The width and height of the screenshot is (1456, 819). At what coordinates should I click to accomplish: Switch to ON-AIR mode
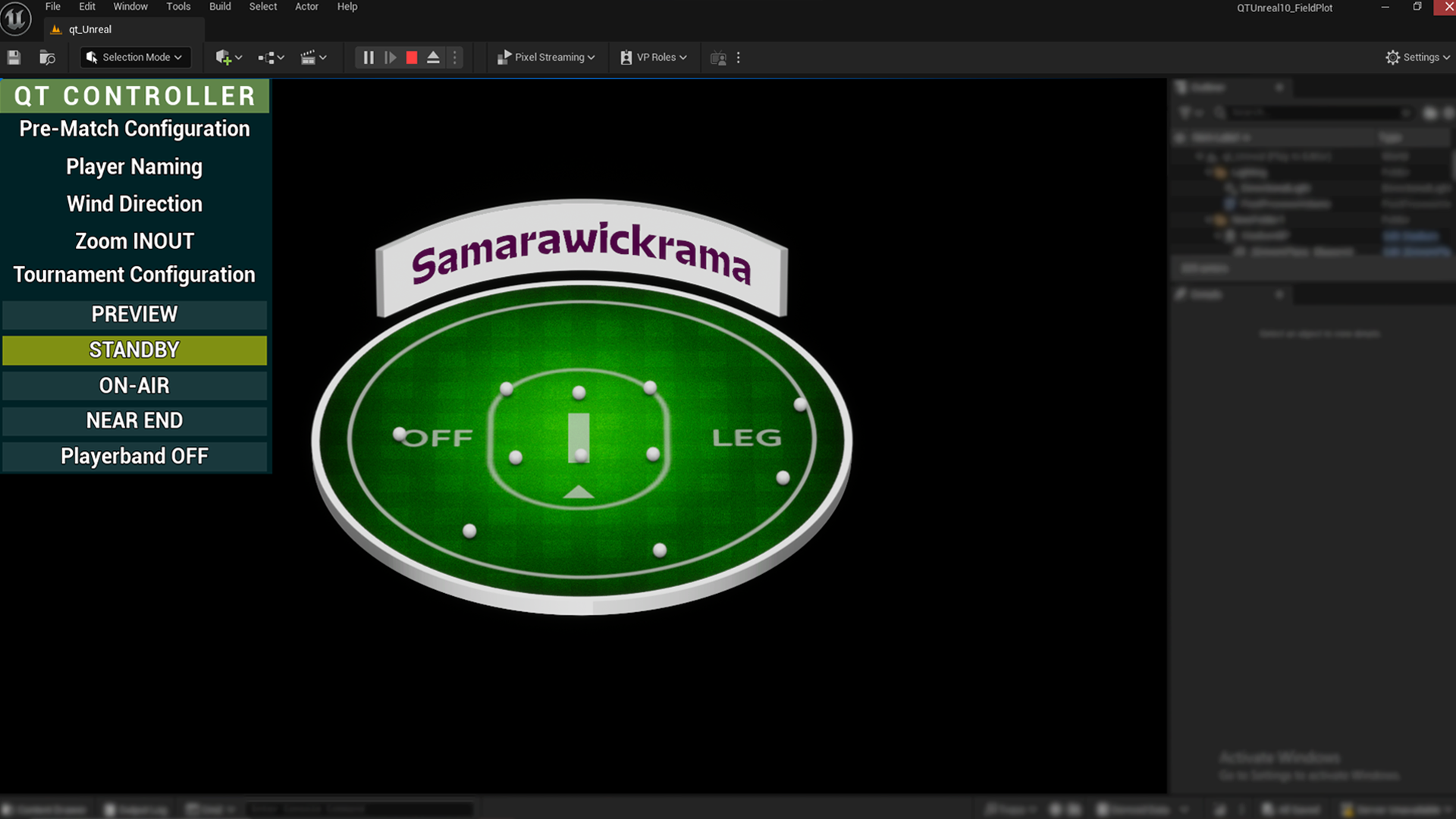point(134,386)
